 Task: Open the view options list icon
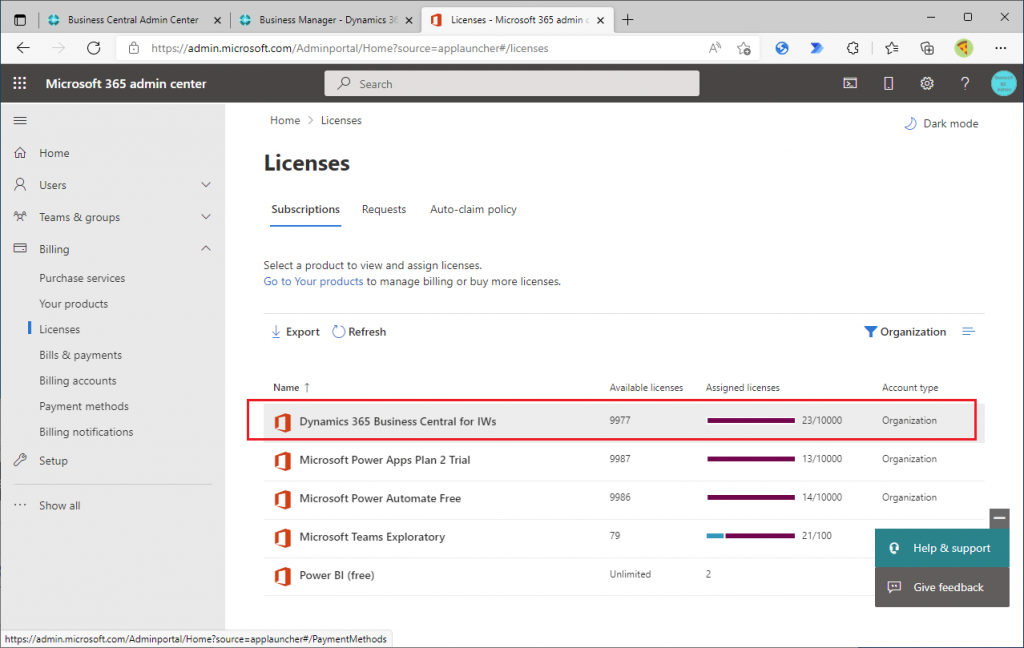(x=968, y=332)
